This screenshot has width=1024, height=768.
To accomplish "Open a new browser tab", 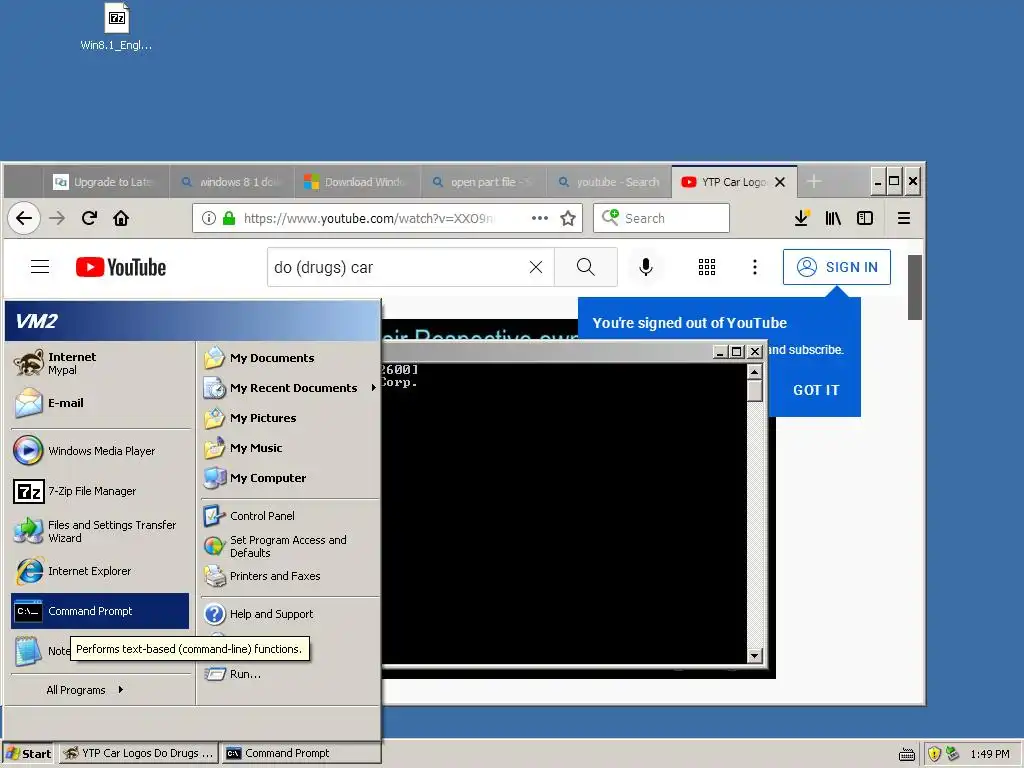I will pyautogui.click(x=814, y=182).
